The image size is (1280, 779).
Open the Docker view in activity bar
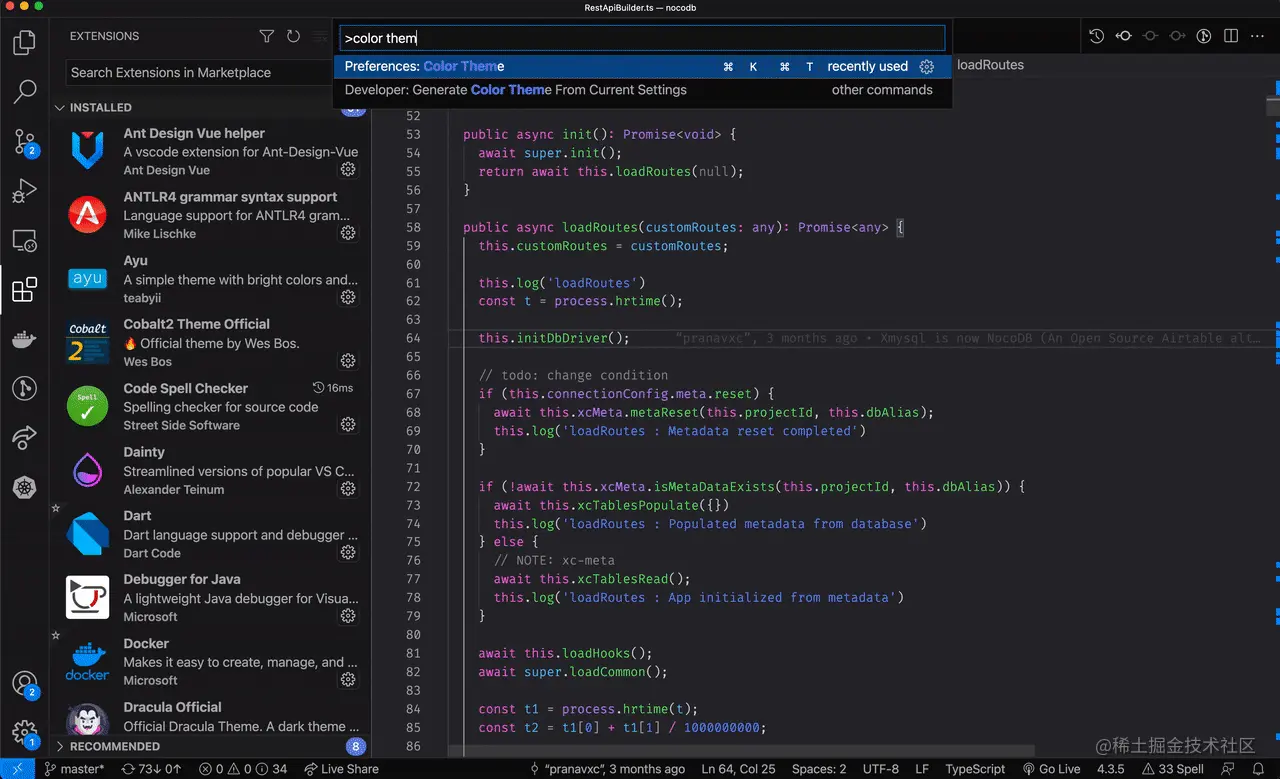24,339
